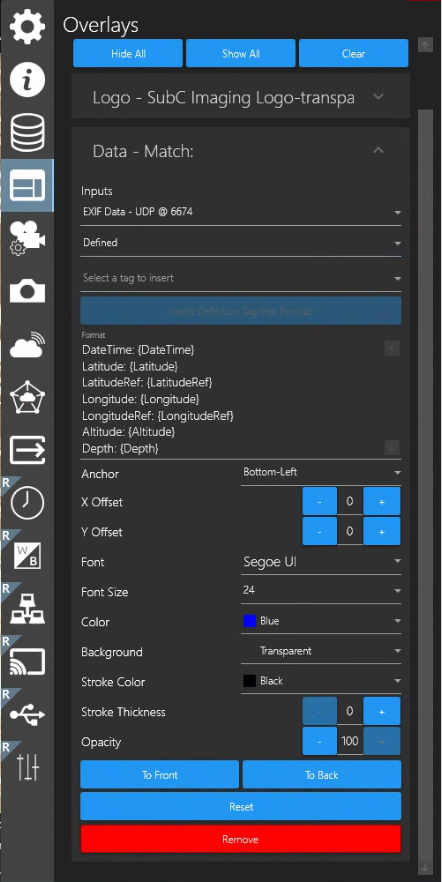Open the EXIF Data input dropdown
The width and height of the screenshot is (442, 882).
[x=241, y=212]
